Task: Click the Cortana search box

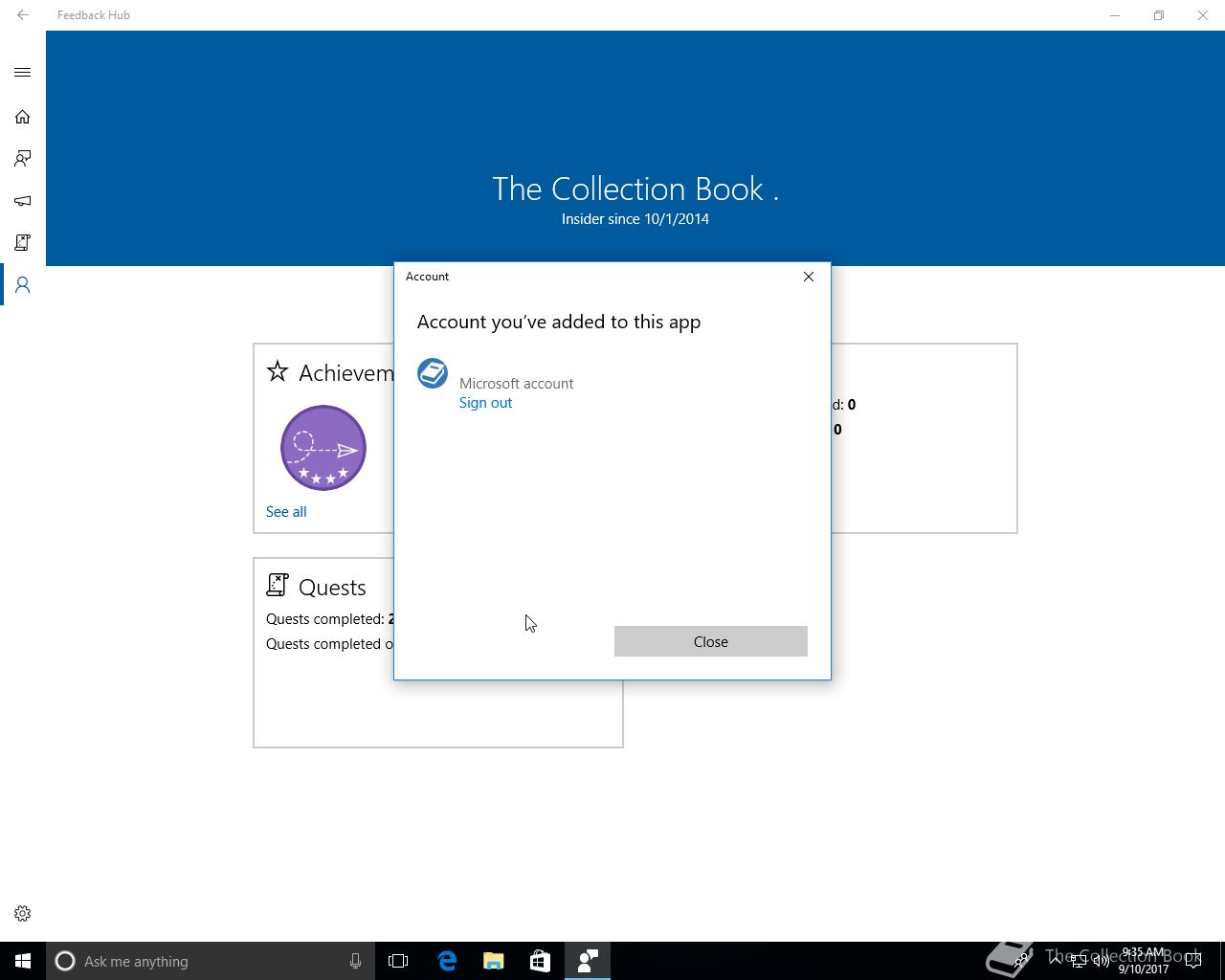Action: click(211, 961)
